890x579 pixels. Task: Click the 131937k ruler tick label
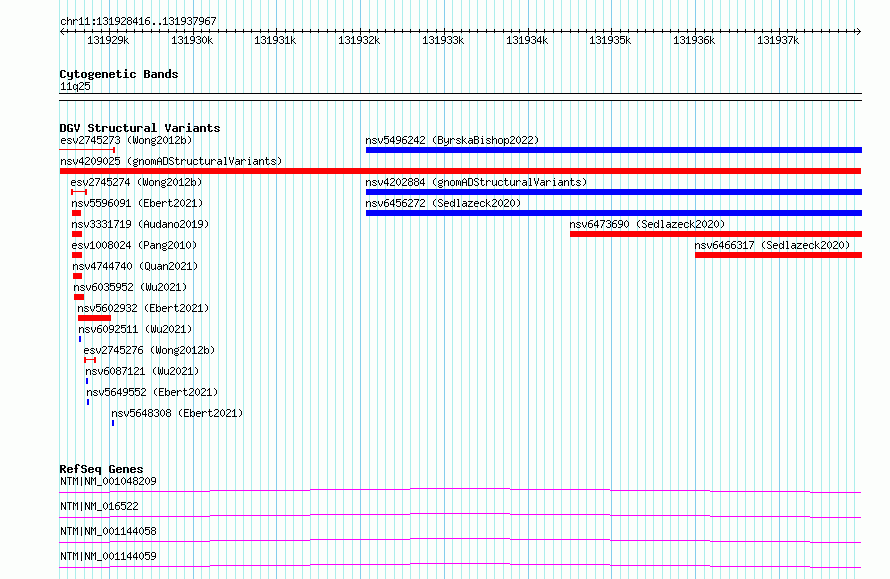778,40
